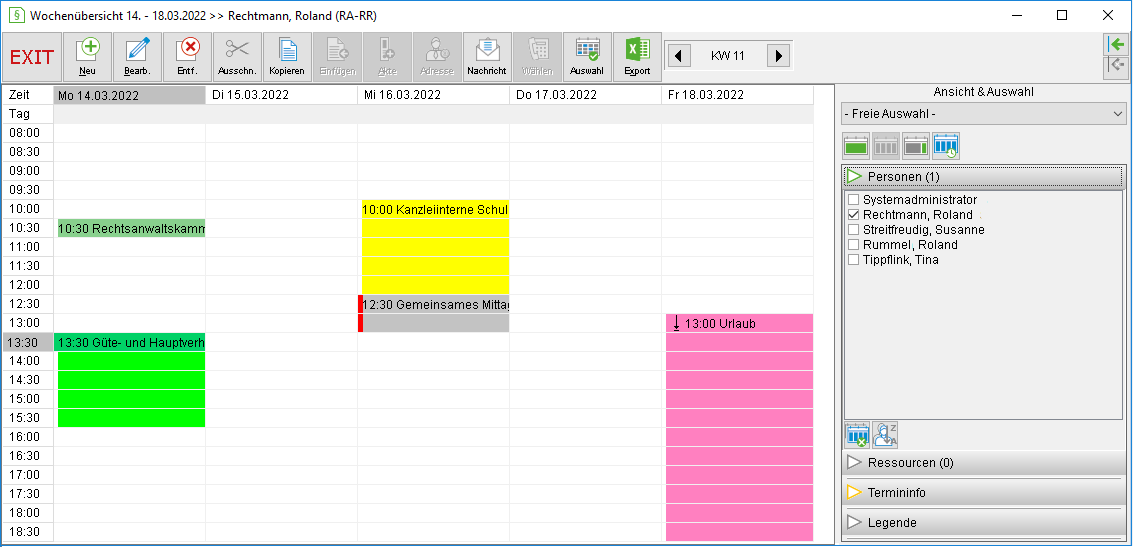Check the Systemadministrator checkbox
1133x547 pixels.
point(853,199)
